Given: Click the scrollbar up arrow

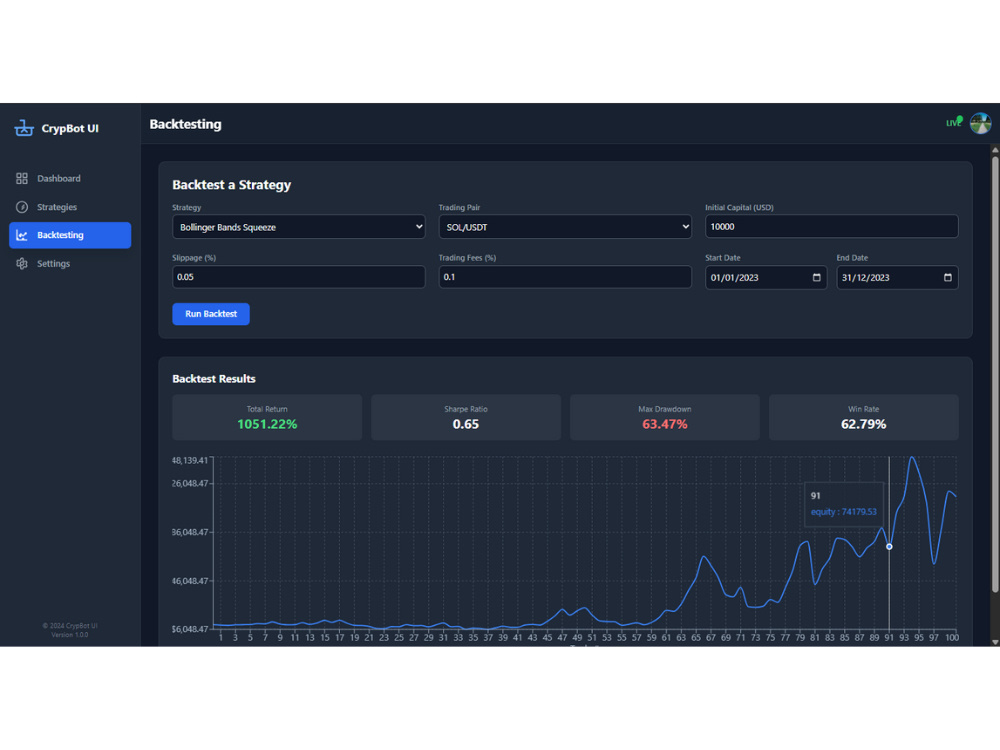Looking at the screenshot, I should [x=995, y=150].
